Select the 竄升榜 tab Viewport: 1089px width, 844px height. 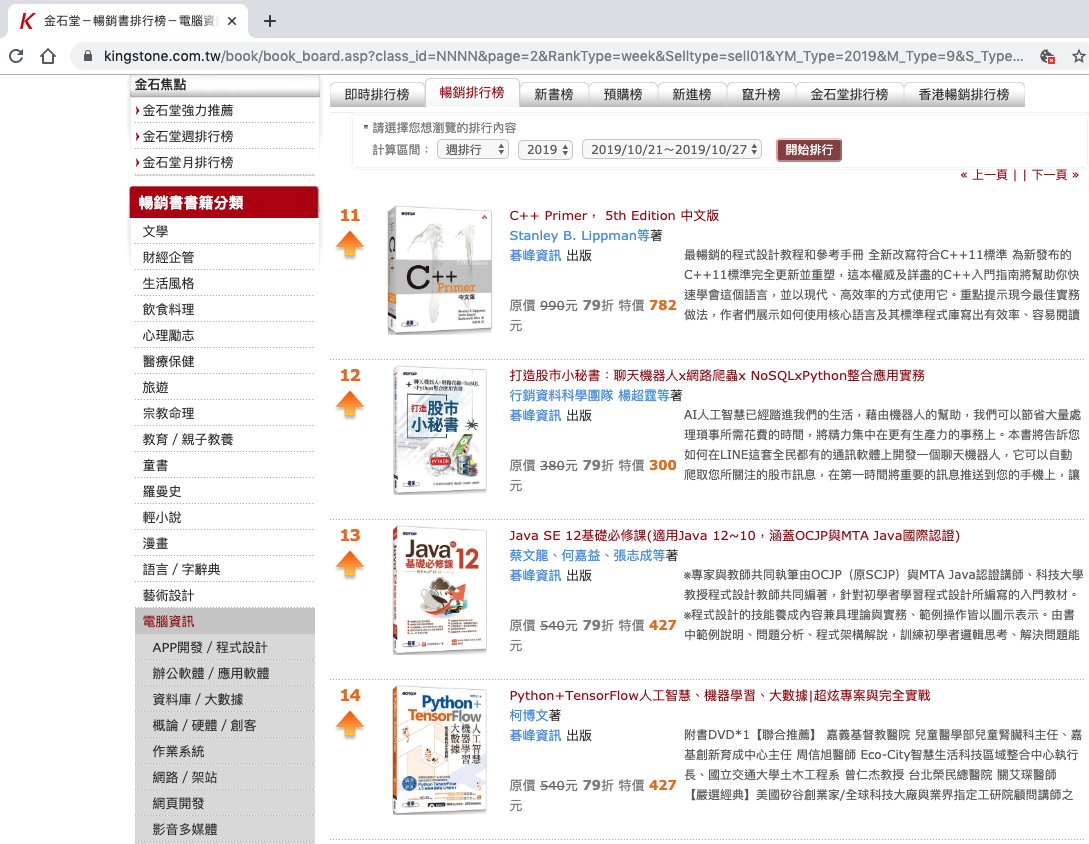[761, 94]
